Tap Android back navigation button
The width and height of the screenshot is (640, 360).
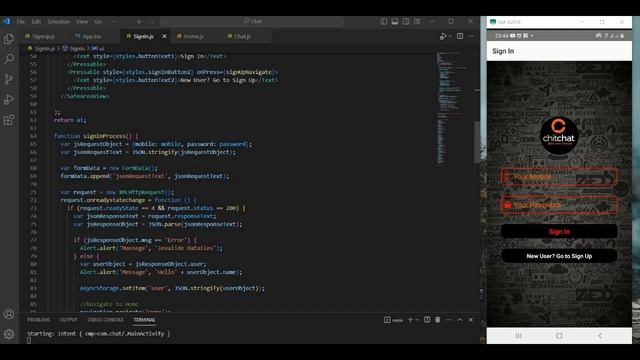[x=600, y=336]
